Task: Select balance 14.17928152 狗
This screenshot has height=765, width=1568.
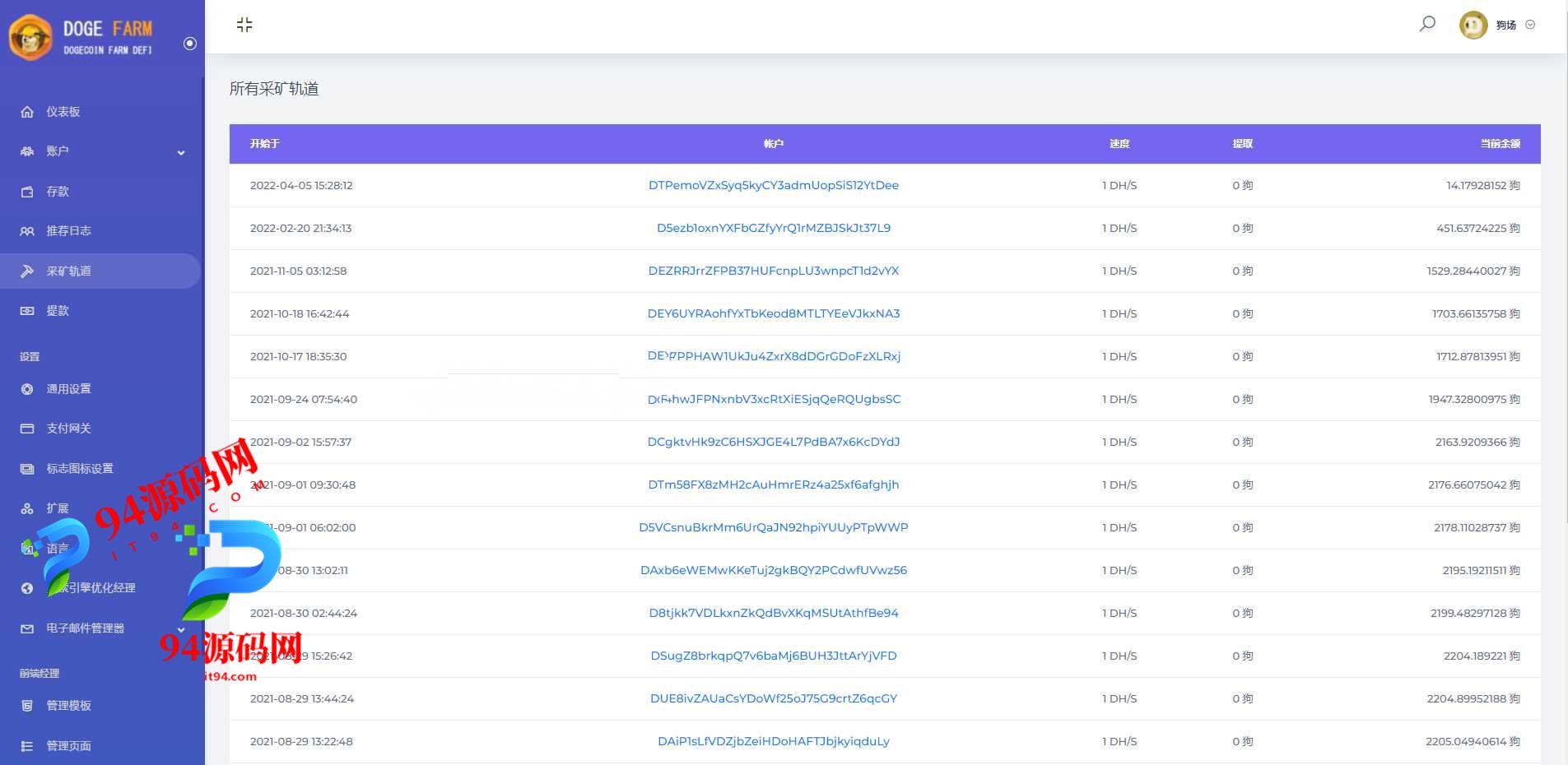Action: click(x=1483, y=185)
